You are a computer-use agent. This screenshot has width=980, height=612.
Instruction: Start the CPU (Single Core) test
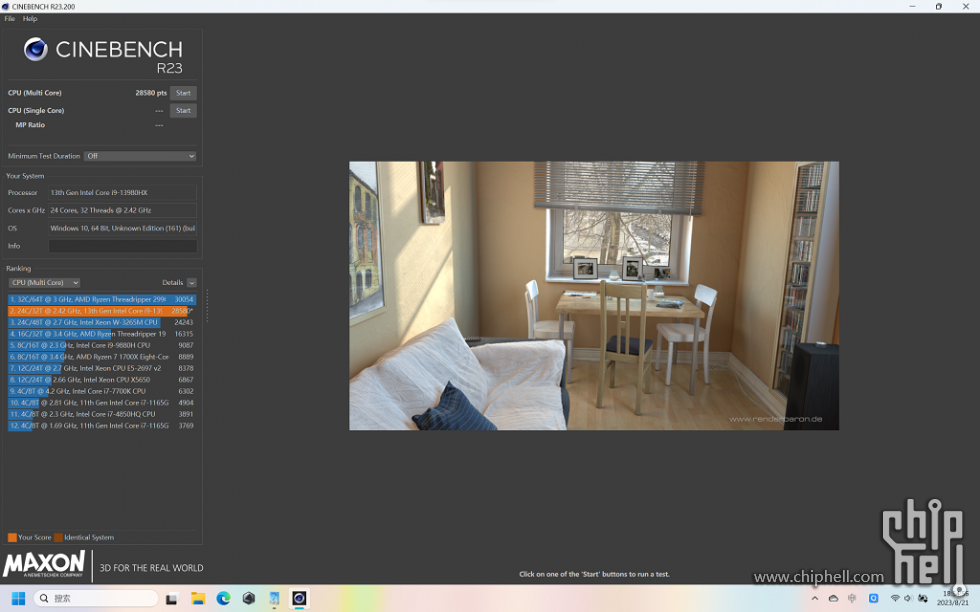click(x=183, y=111)
